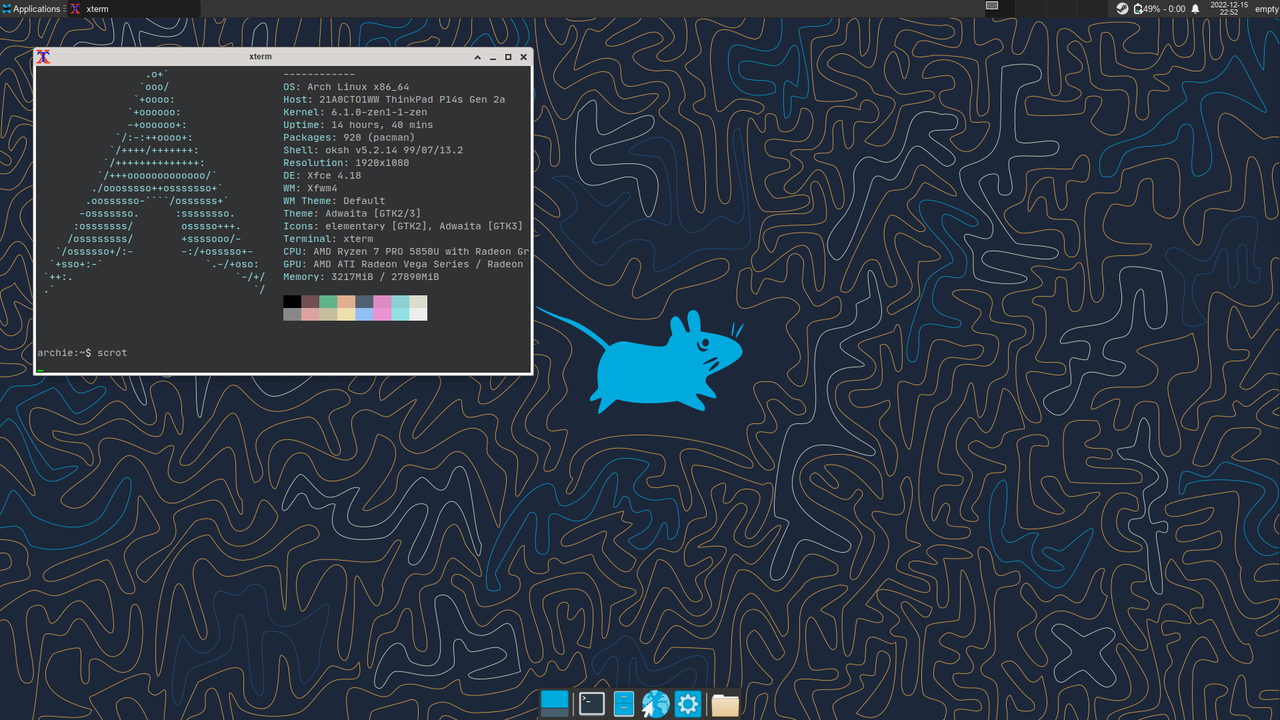The width and height of the screenshot is (1280, 720).
Task: Open the Steam tray icon
Action: coord(1123,9)
